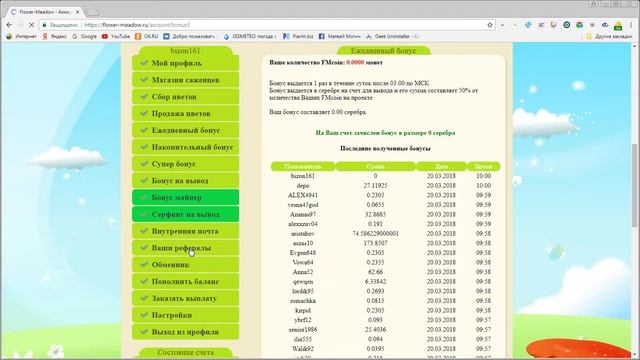This screenshot has height=360, width=640.
Task: Open the GISMETEO weather bookmark
Action: point(249,36)
